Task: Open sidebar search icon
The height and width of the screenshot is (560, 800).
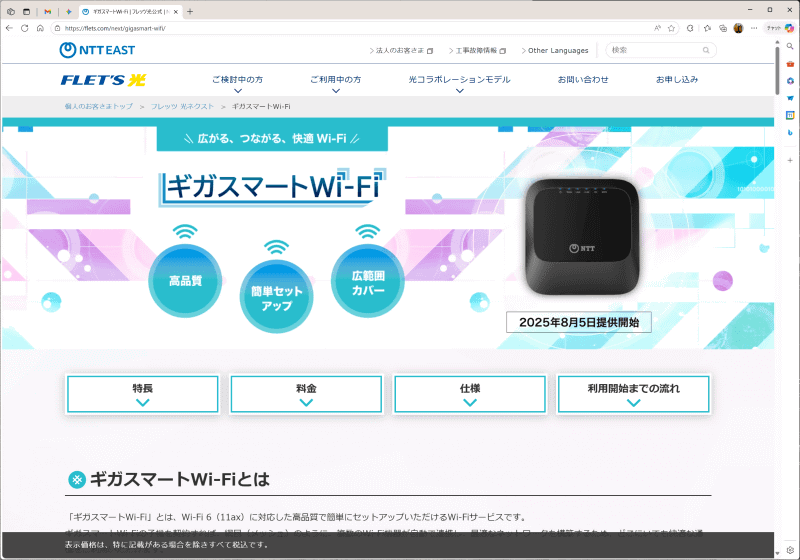Action: point(790,46)
